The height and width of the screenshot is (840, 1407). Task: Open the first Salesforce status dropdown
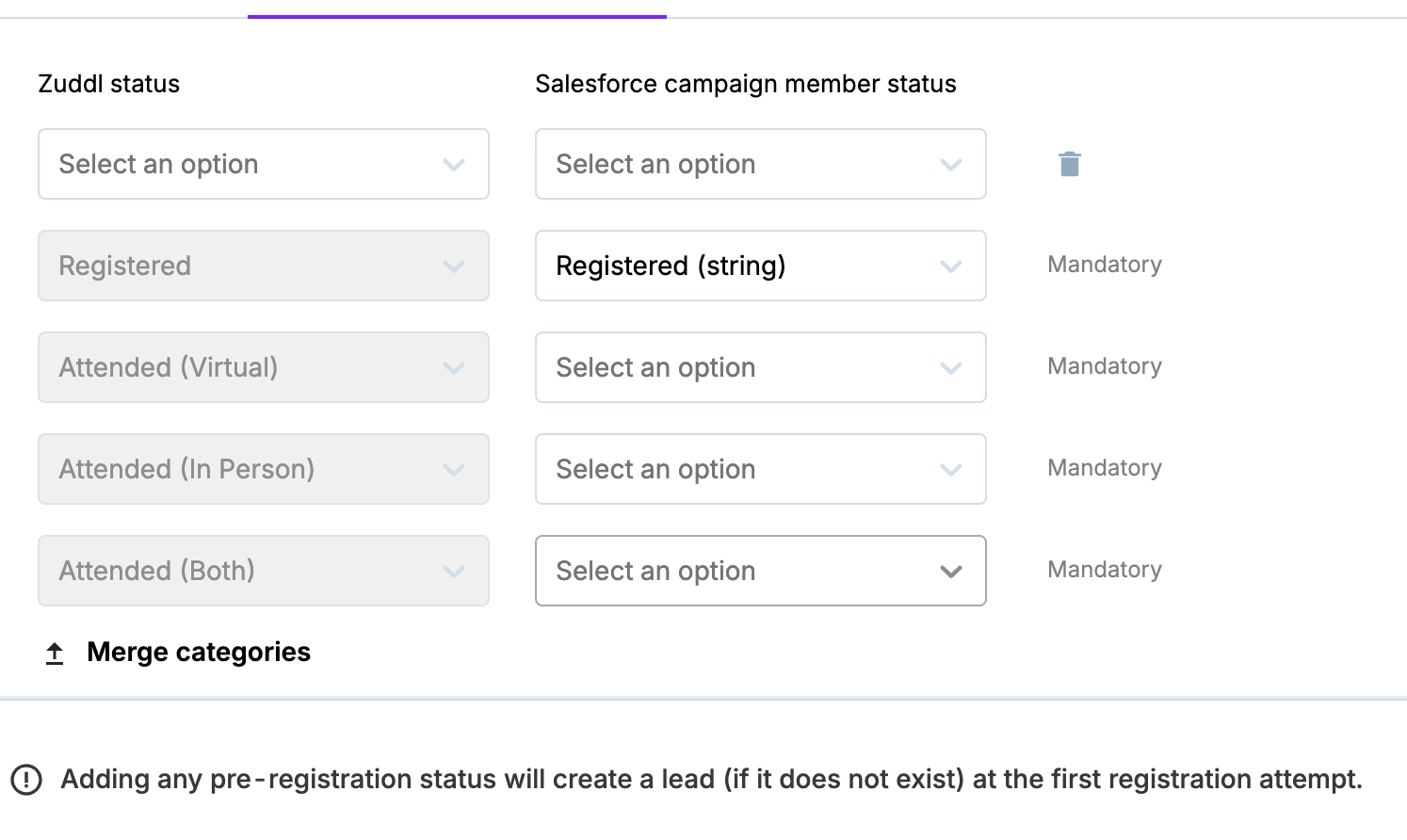point(760,164)
